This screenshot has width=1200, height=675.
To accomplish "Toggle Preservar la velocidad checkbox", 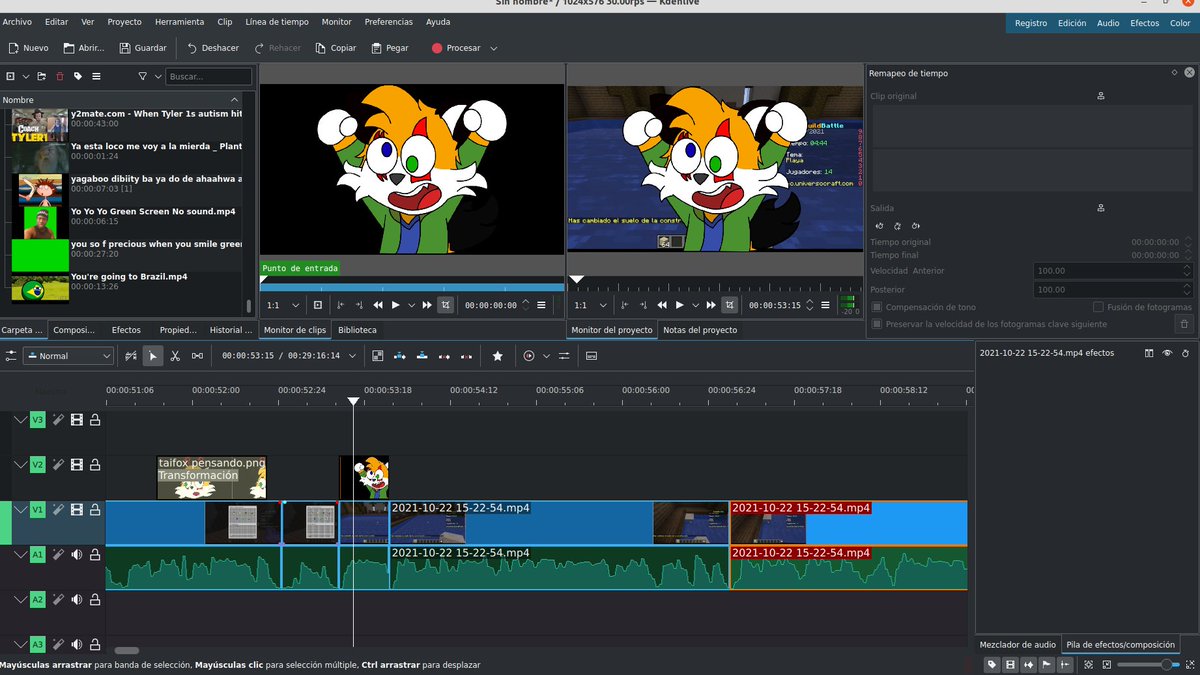I will click(877, 324).
